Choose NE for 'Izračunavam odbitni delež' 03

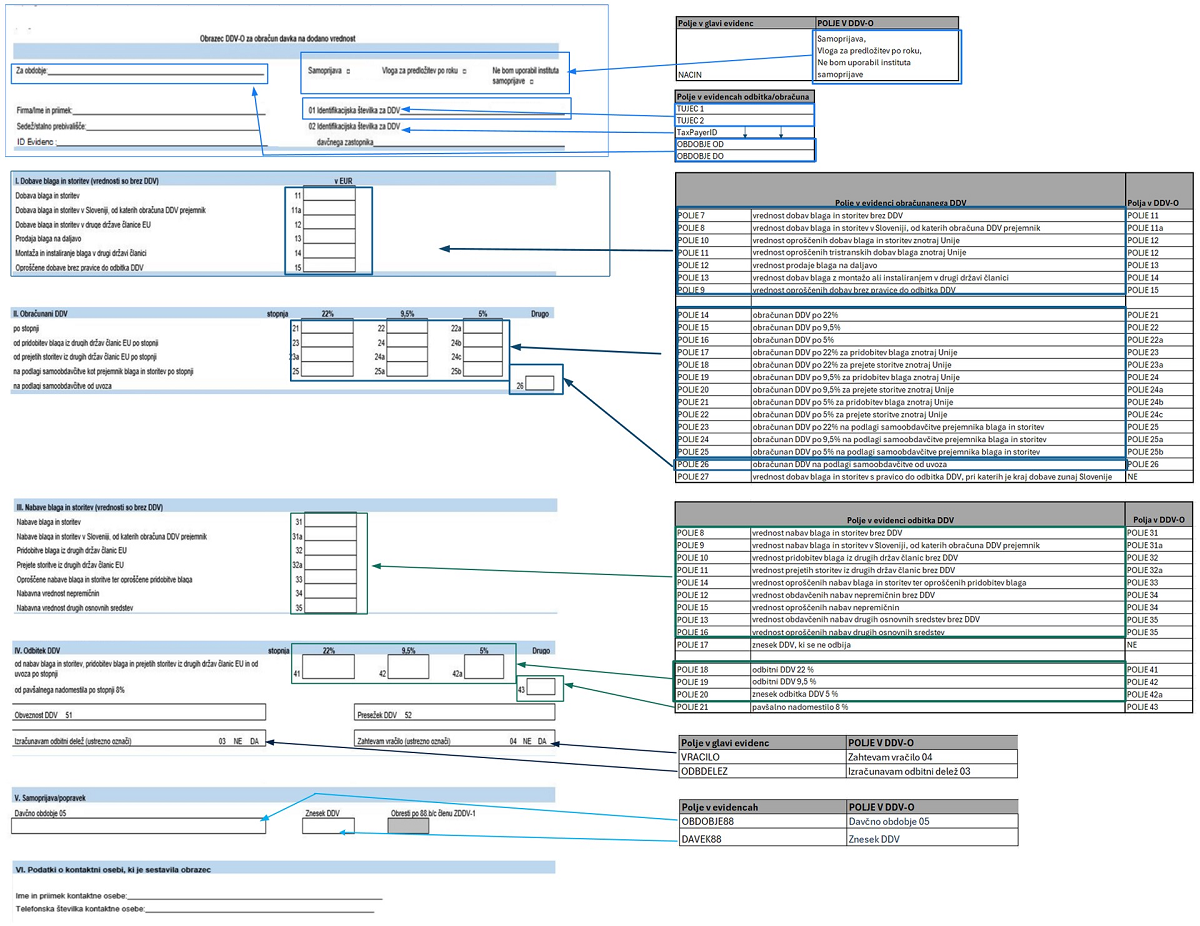coord(238,741)
